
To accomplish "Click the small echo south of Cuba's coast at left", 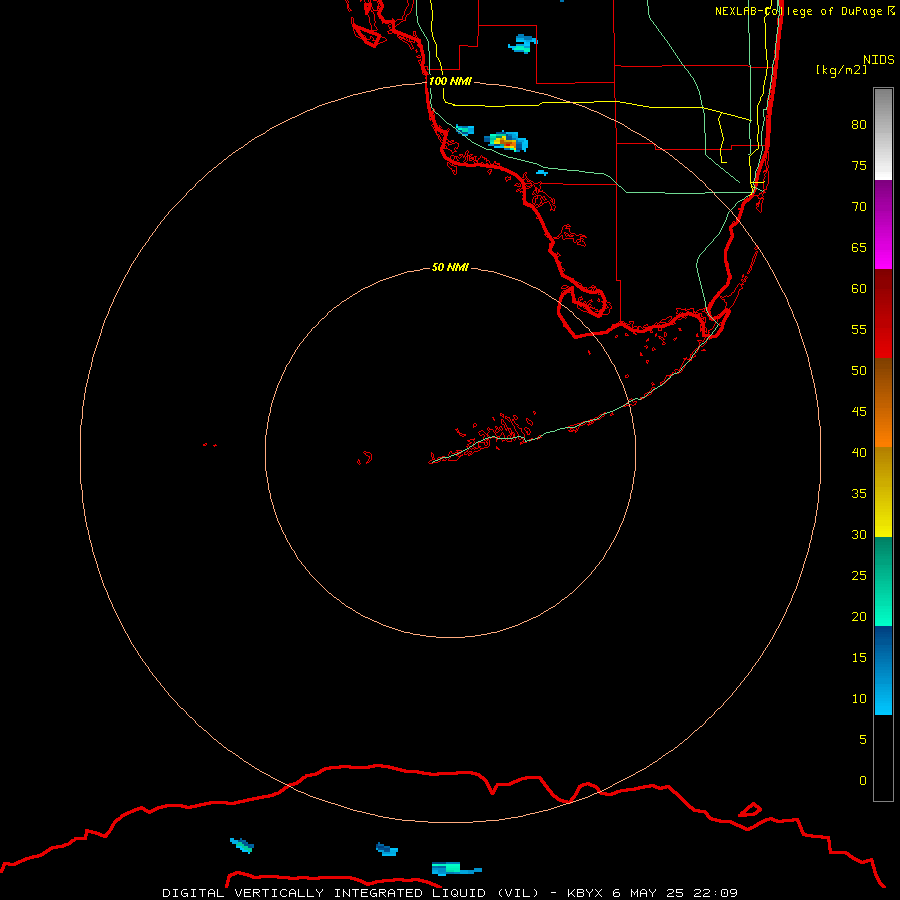I will tap(242, 845).
